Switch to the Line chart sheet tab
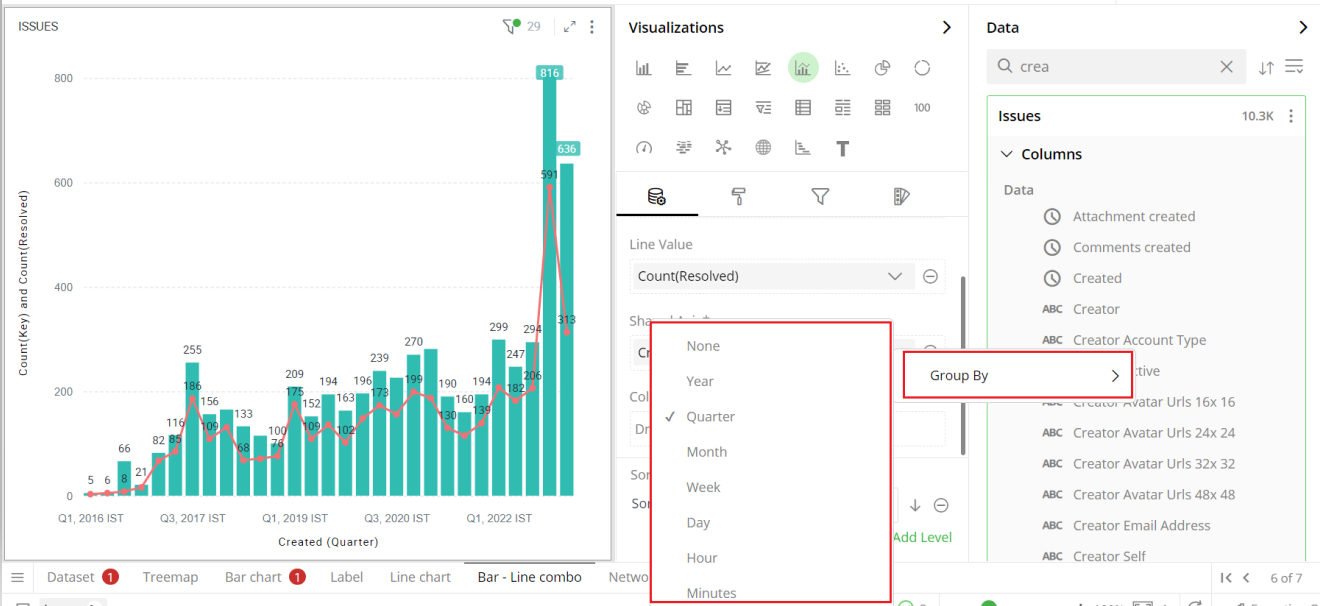The width and height of the screenshot is (1320, 606). pyautogui.click(x=420, y=577)
